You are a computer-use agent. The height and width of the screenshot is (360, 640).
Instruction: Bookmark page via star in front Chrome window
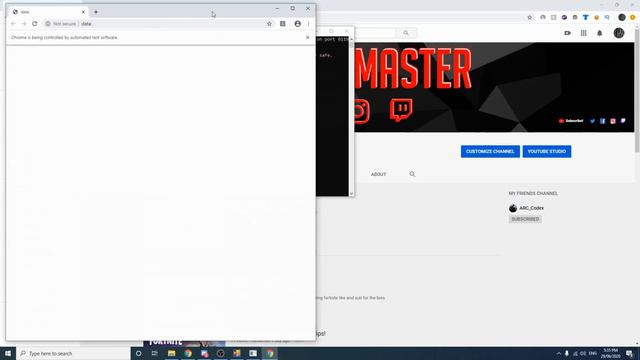tap(269, 24)
